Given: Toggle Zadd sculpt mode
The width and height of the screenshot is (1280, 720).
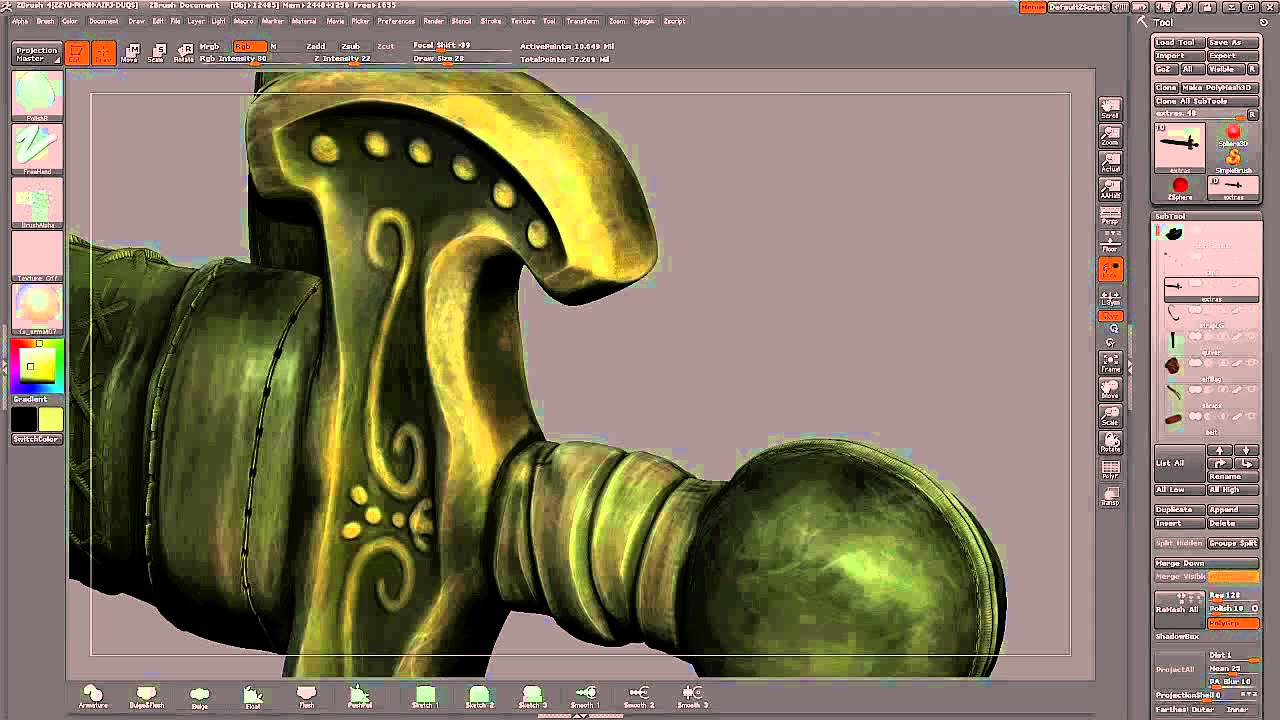Looking at the screenshot, I should tap(316, 46).
